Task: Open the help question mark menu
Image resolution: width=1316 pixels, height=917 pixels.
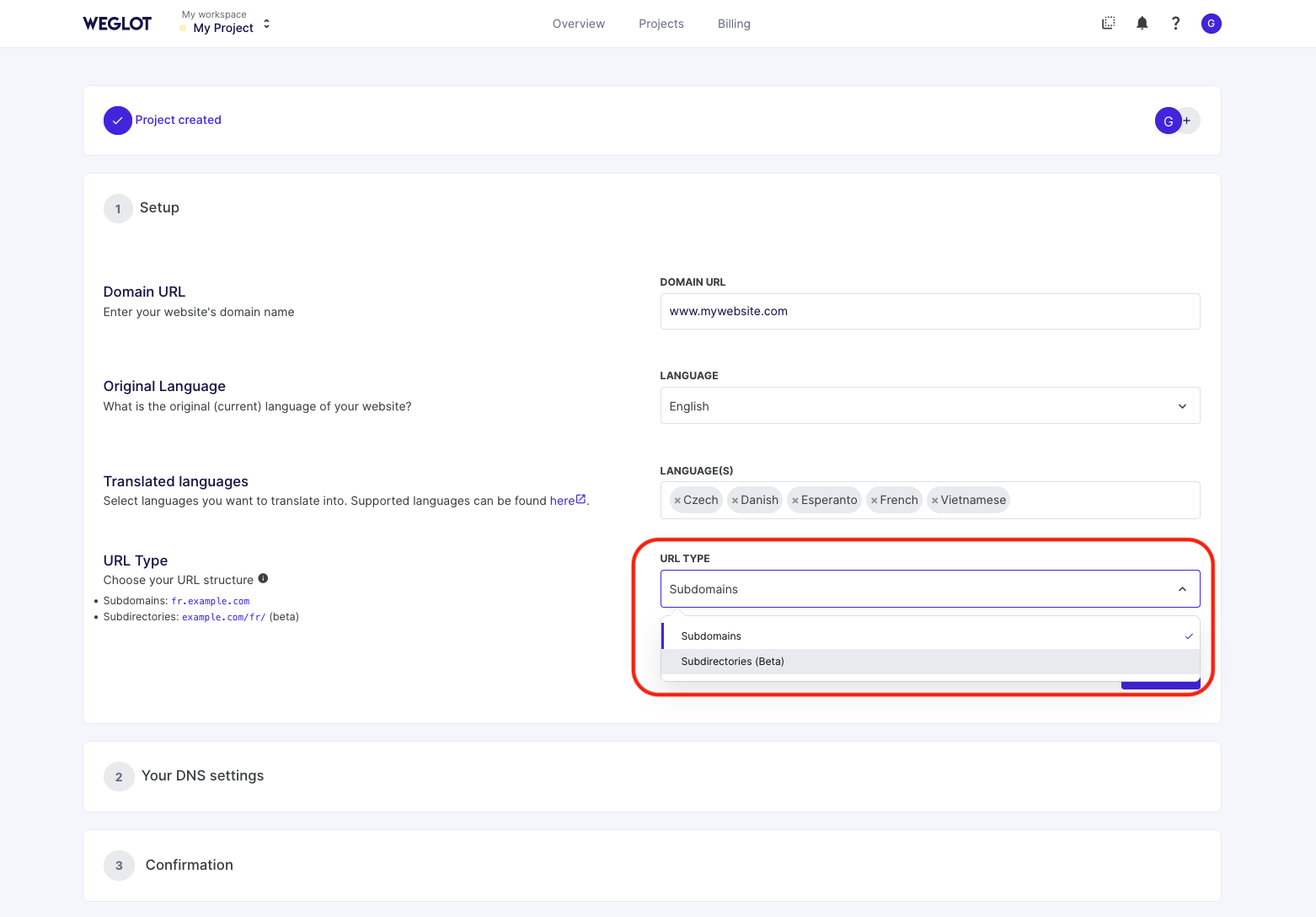Action: 1175,23
